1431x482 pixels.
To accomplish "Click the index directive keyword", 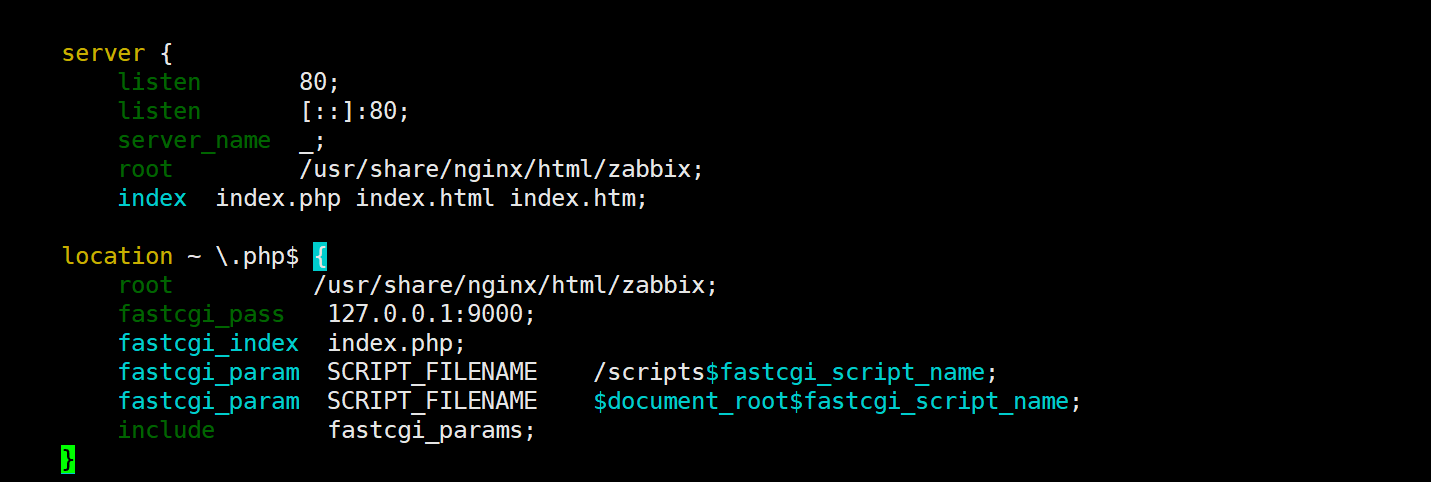I will 152,198.
